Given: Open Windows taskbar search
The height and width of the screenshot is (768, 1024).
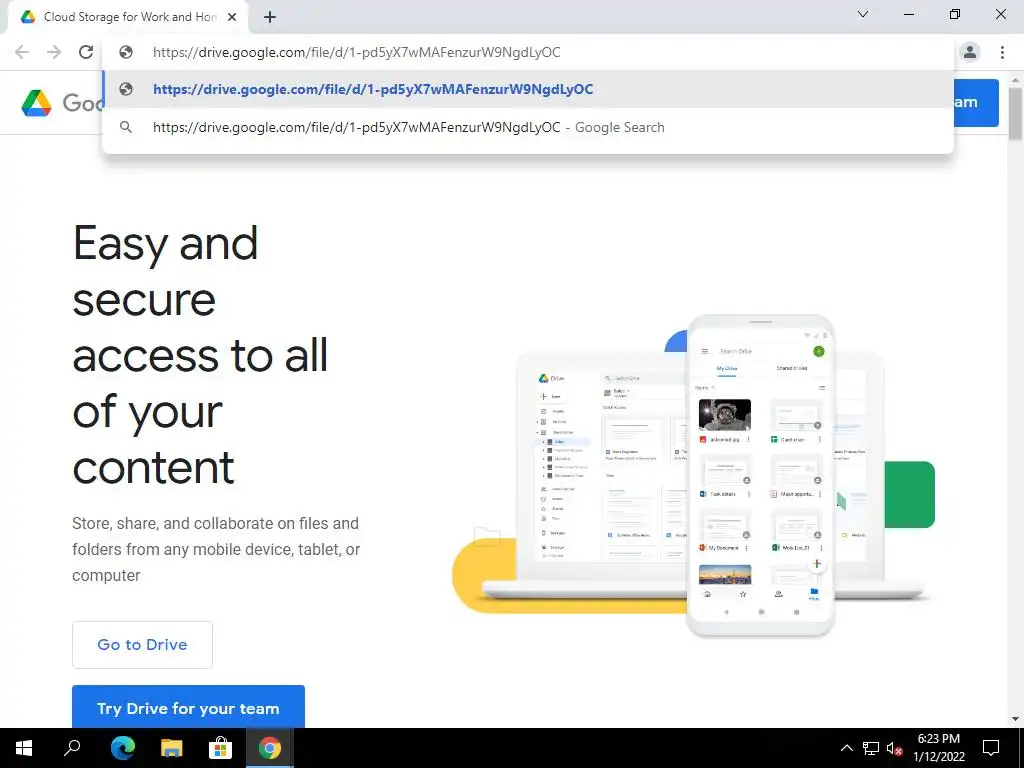Looking at the screenshot, I should point(72,748).
